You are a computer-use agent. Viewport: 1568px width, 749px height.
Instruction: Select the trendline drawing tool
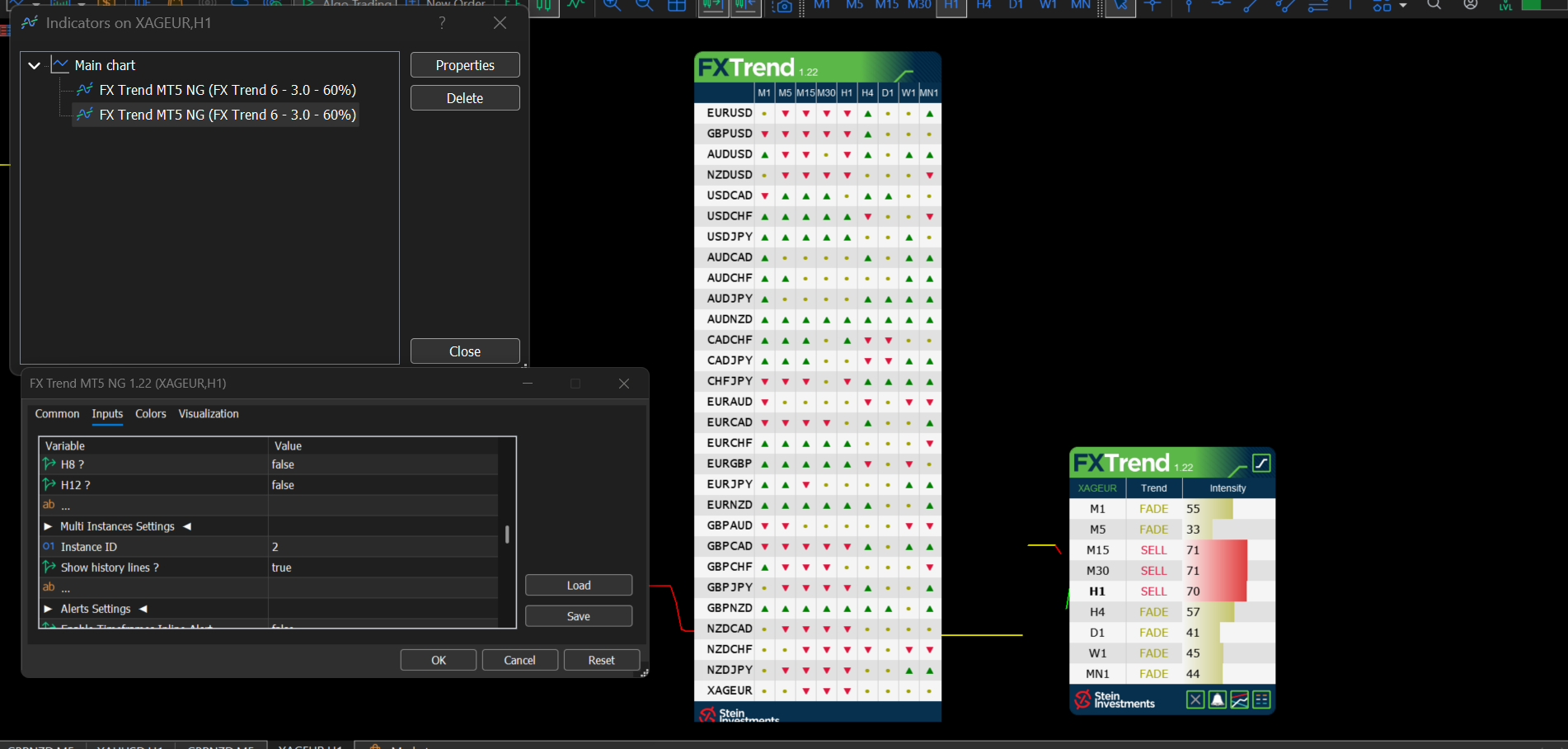pos(1251,6)
